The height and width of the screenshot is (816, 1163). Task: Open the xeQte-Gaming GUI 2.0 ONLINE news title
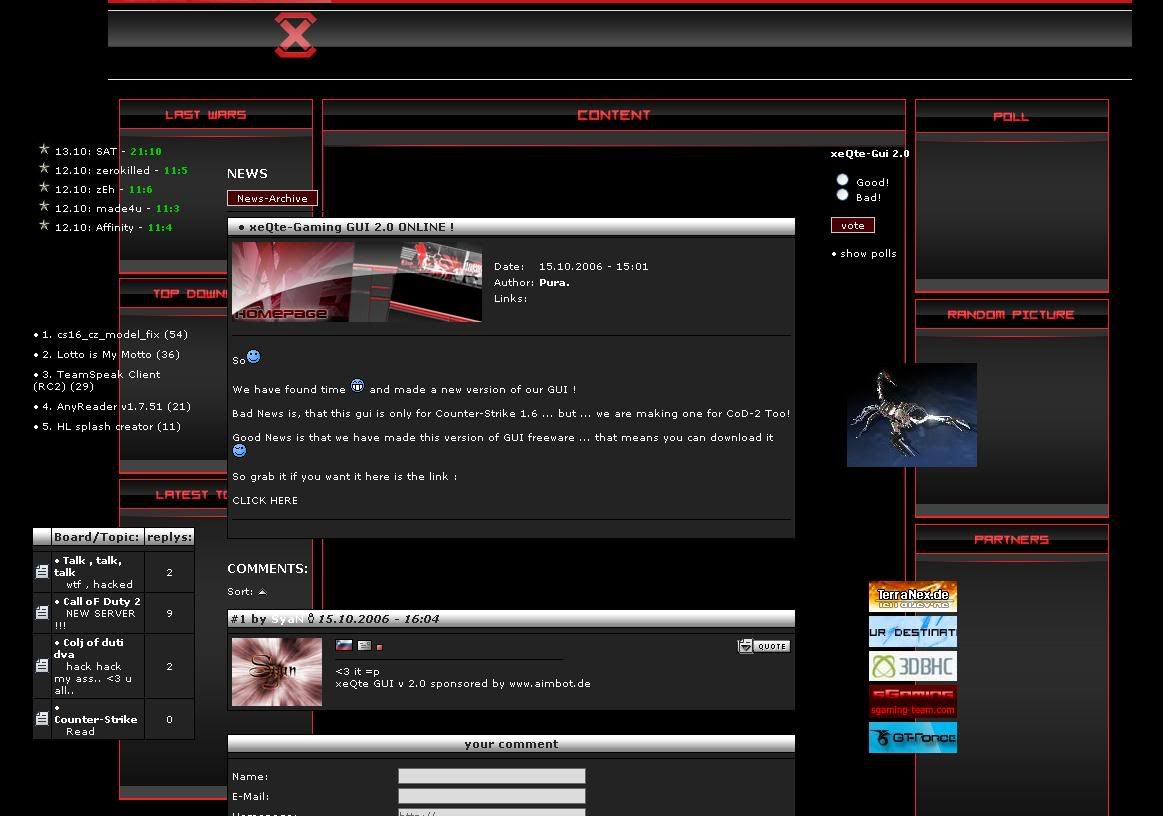point(352,227)
